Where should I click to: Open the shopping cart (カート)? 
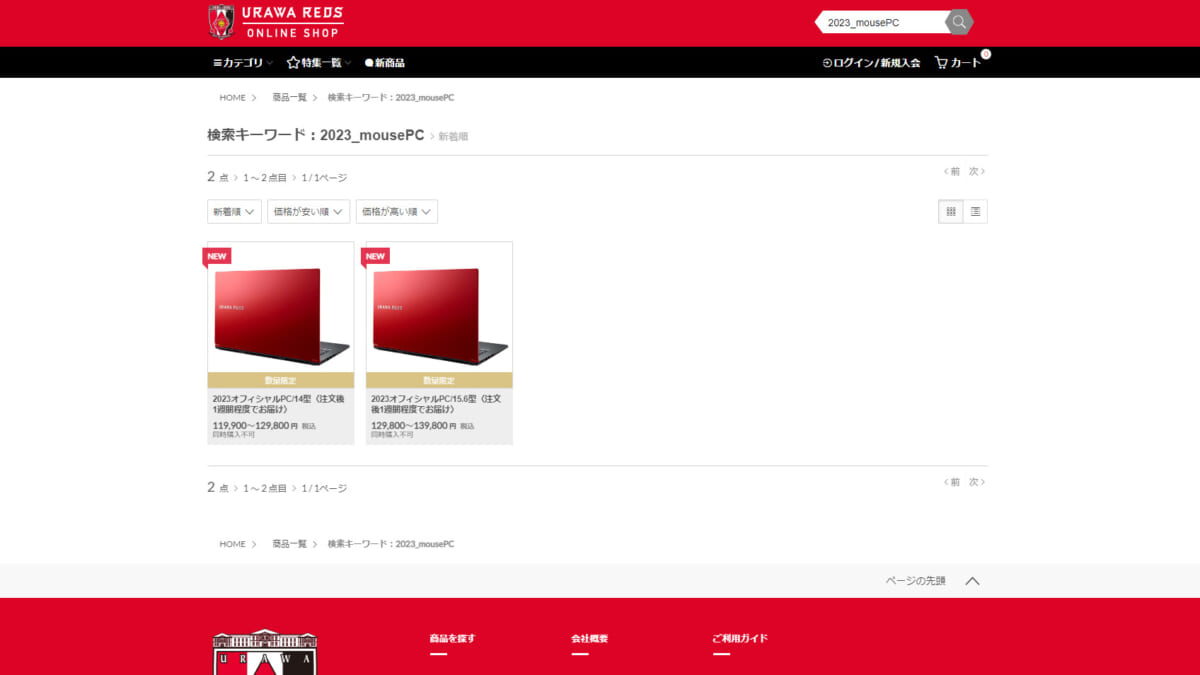point(958,62)
